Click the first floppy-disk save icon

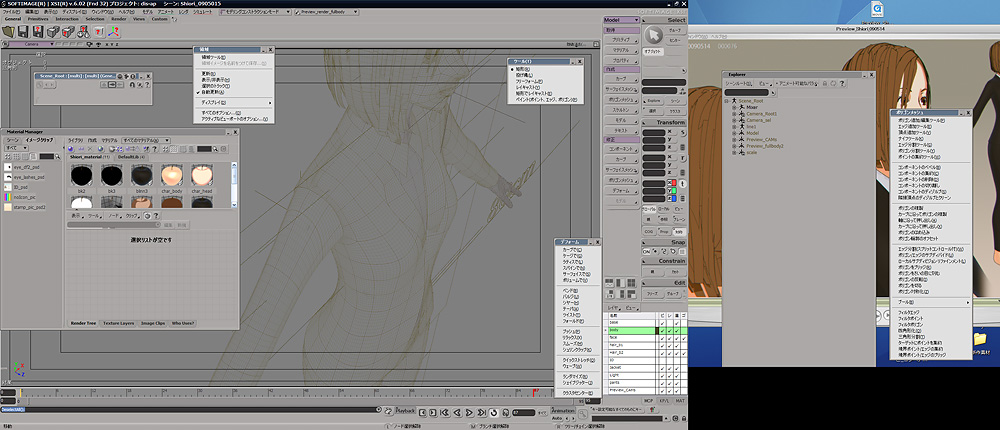(23, 32)
